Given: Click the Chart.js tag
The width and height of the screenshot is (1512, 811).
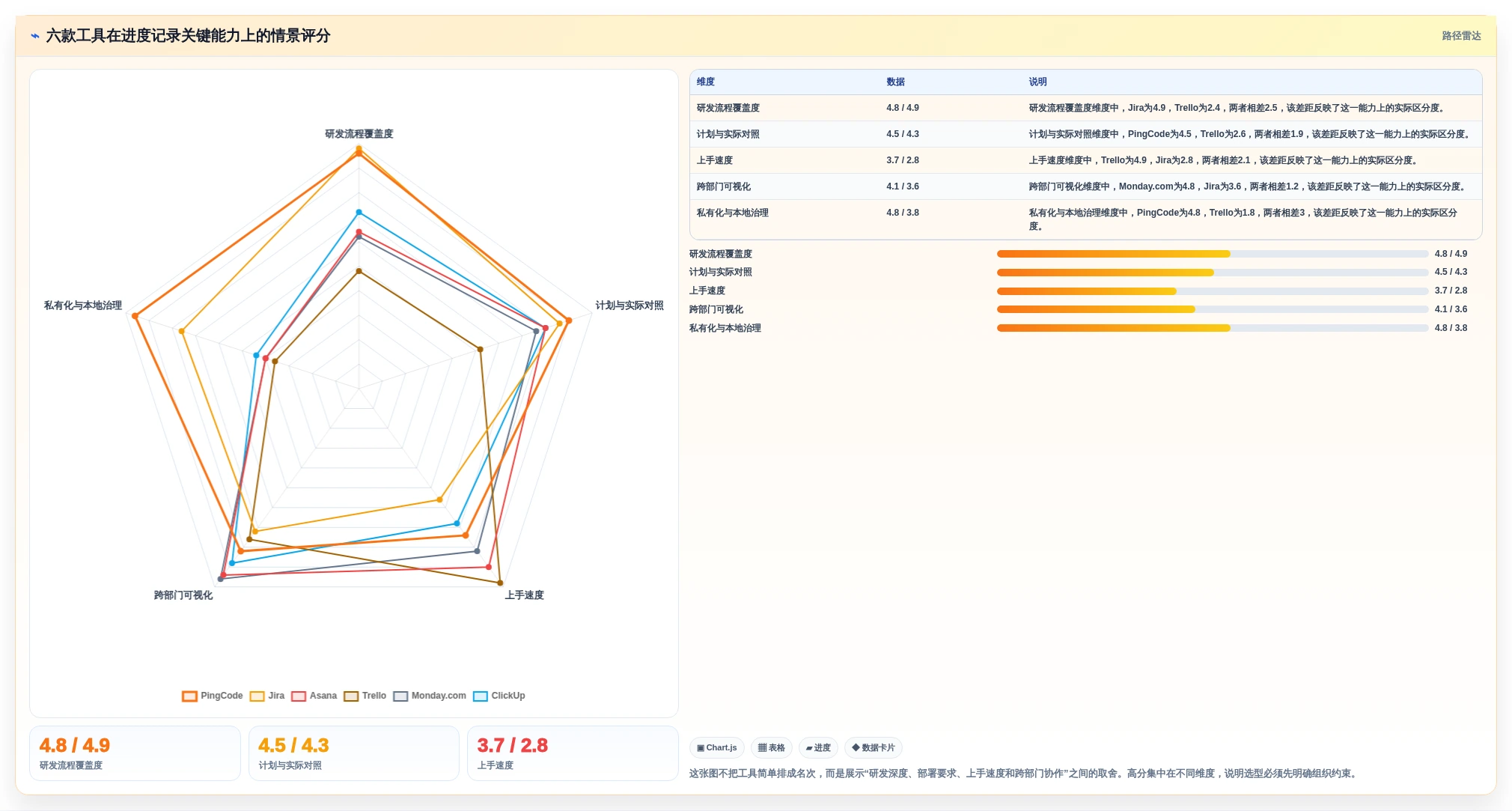Looking at the screenshot, I should point(717,747).
